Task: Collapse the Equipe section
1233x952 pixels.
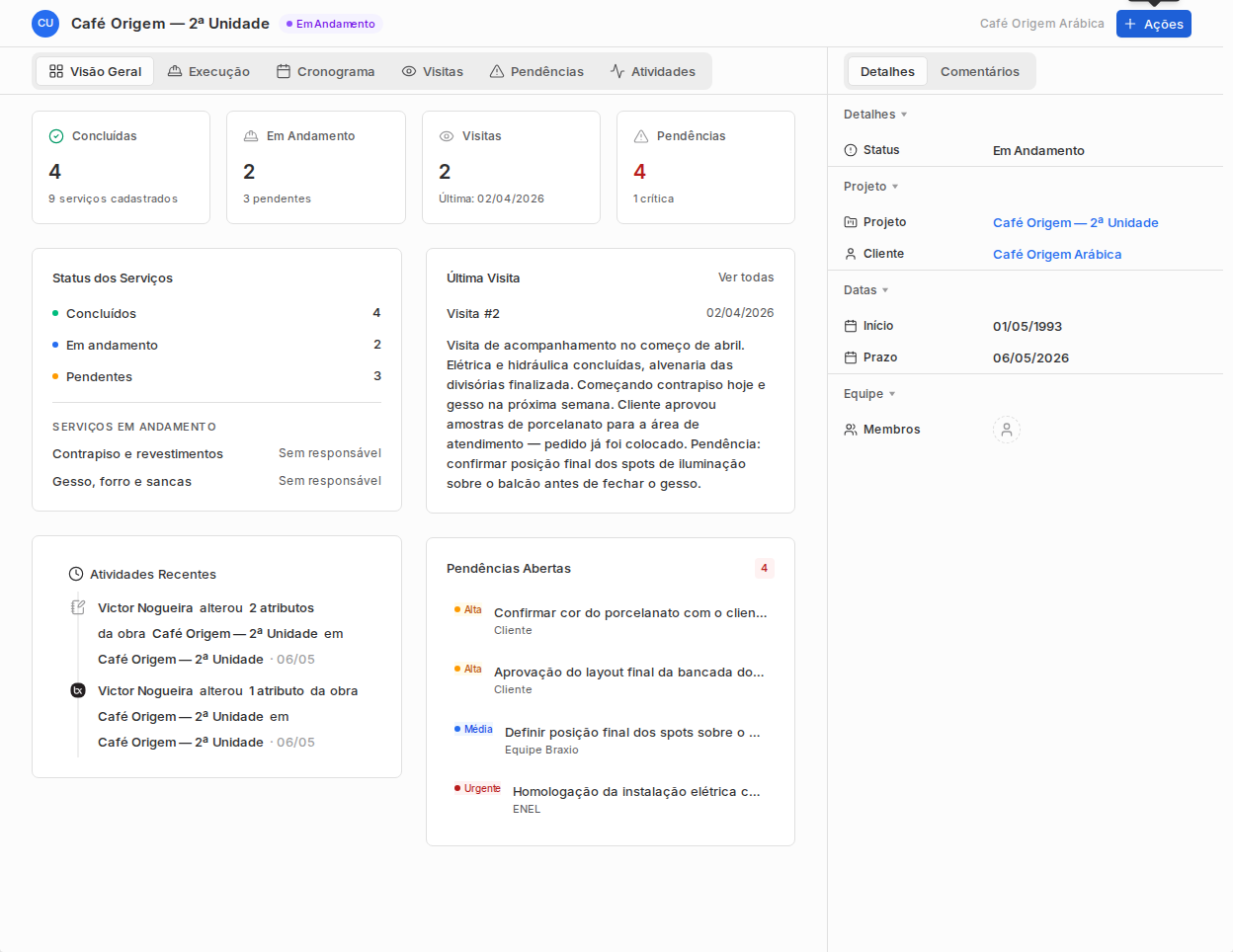Action: [869, 394]
